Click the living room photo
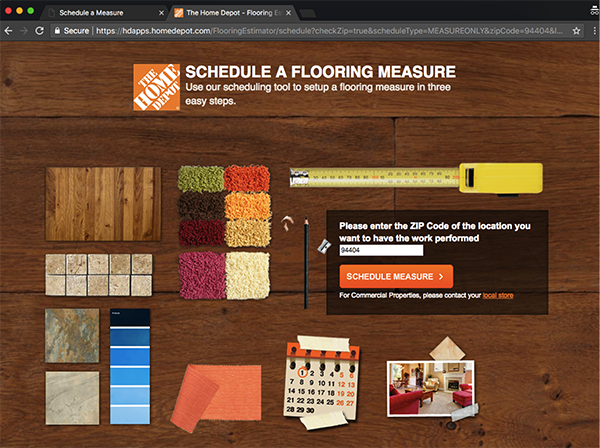This screenshot has height=448, width=600. click(x=430, y=388)
